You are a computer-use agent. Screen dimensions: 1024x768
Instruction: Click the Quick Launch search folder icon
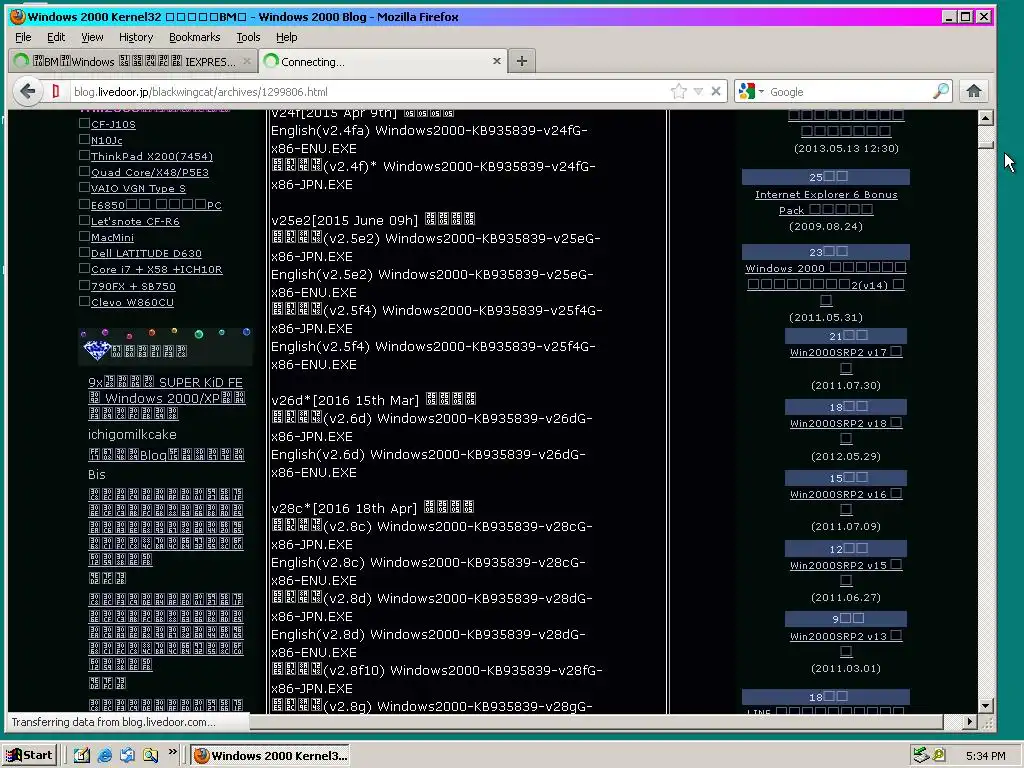[151, 756]
